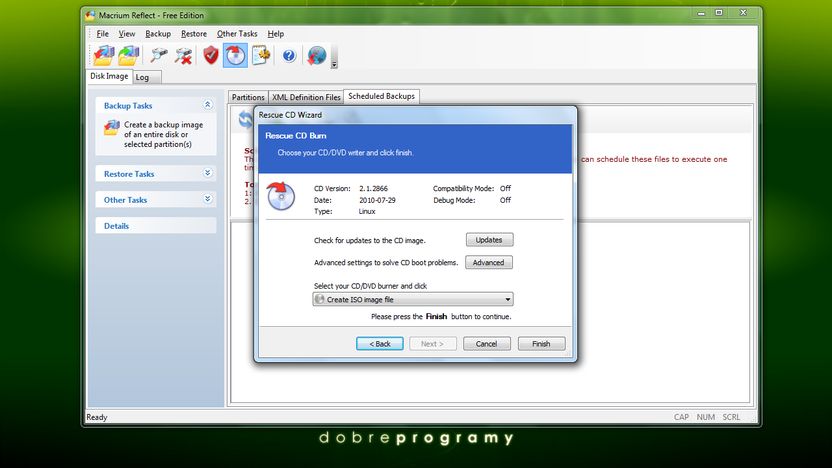Screen dimensions: 832x468
Task: Click the Date value 2010-07-29
Action: coord(377,200)
